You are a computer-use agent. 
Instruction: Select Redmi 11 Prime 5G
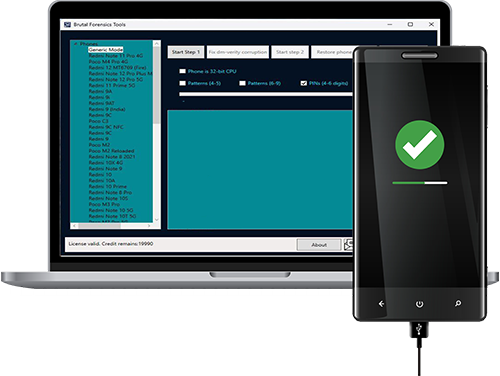(112, 85)
